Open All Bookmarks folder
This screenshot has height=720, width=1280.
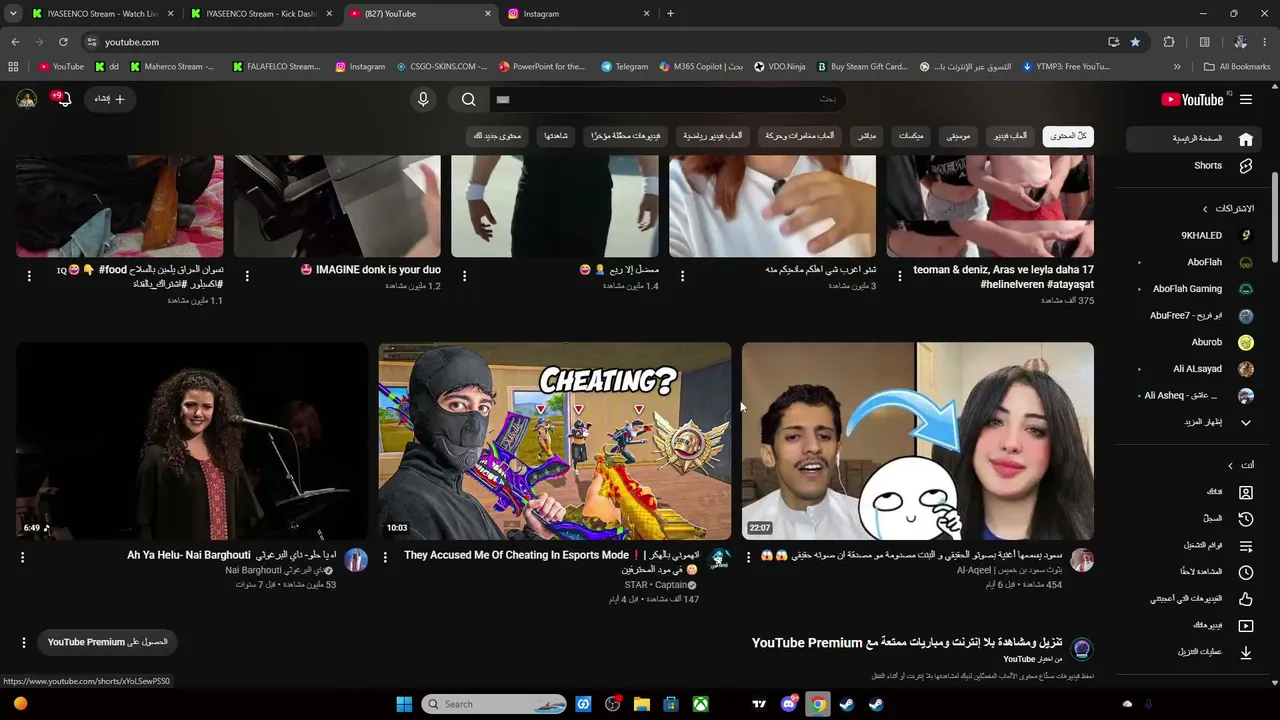(1237, 67)
